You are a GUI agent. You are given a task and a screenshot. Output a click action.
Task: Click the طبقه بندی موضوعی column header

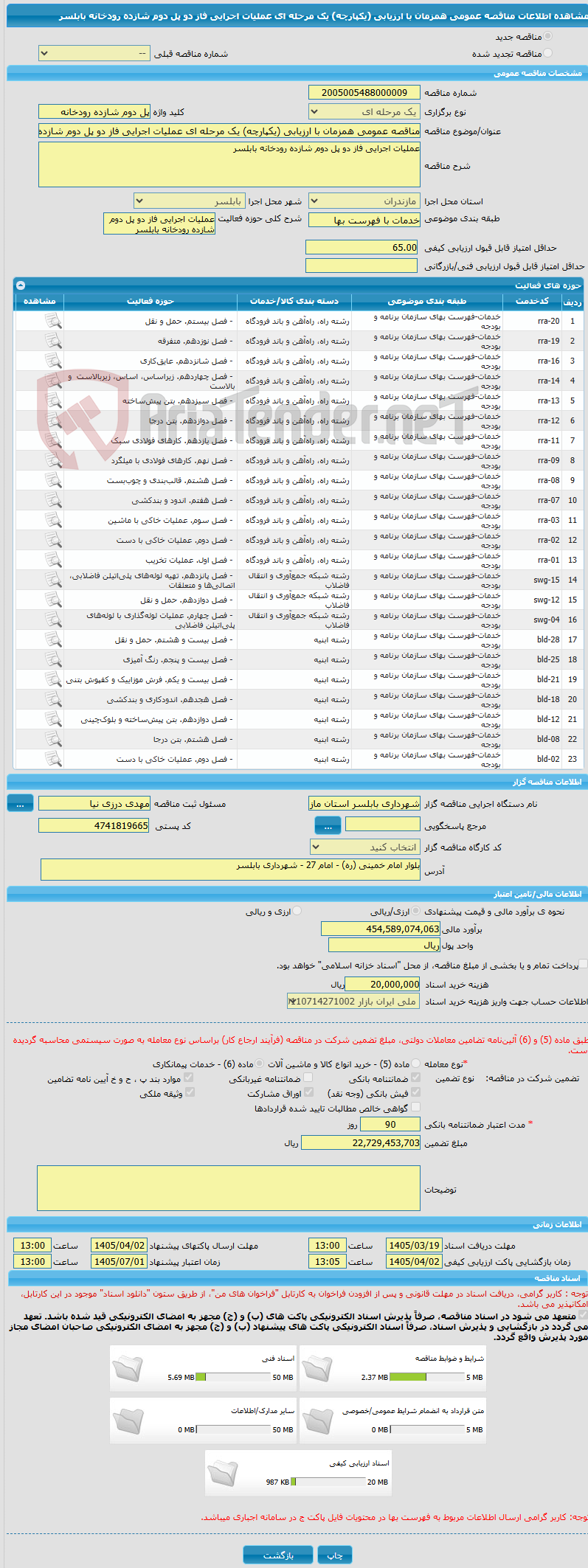[x=427, y=301]
